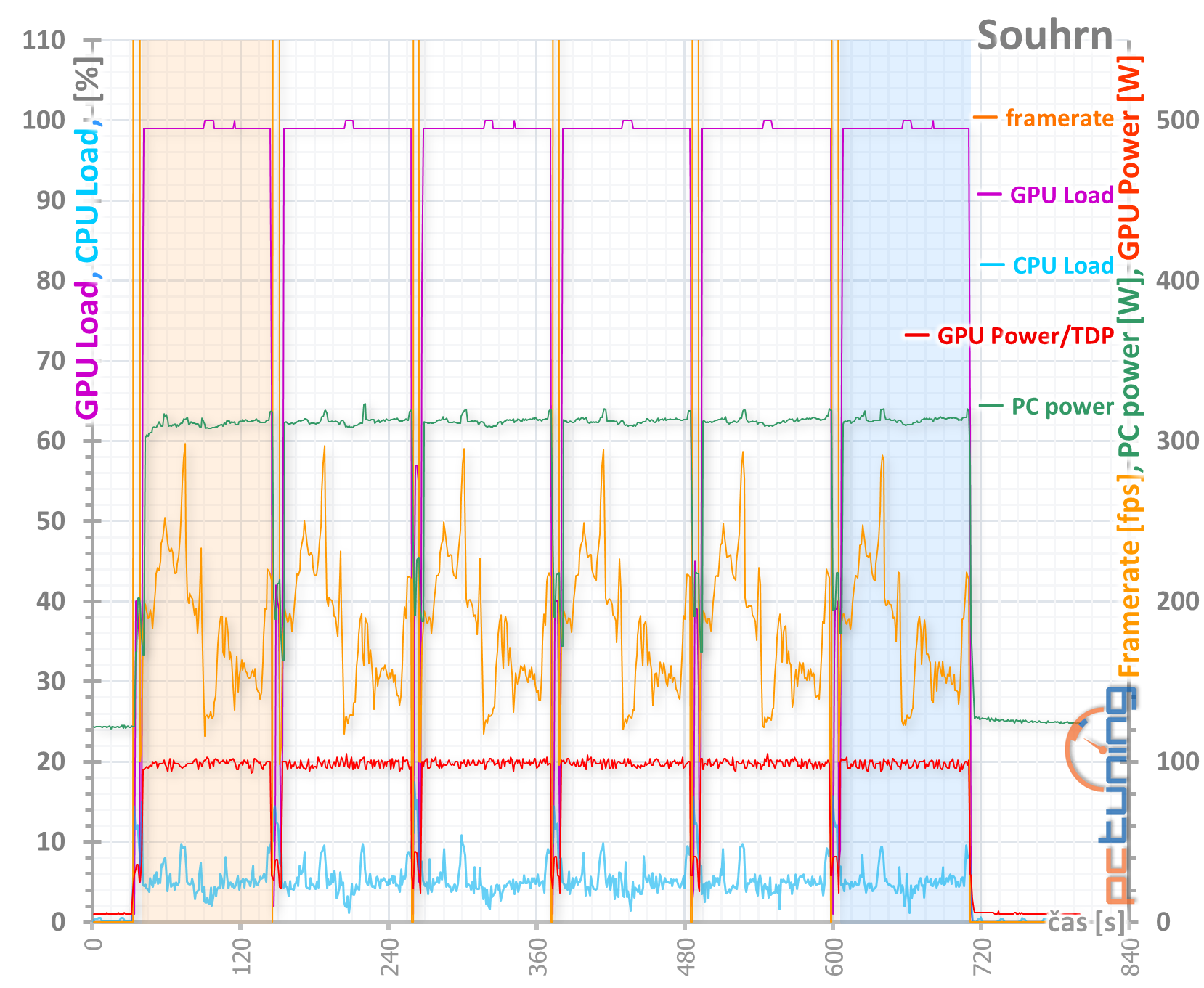Screen dimensions: 1204x988
Task: Click the '840' tick on the time axis
Action: pyautogui.click(x=1130, y=957)
